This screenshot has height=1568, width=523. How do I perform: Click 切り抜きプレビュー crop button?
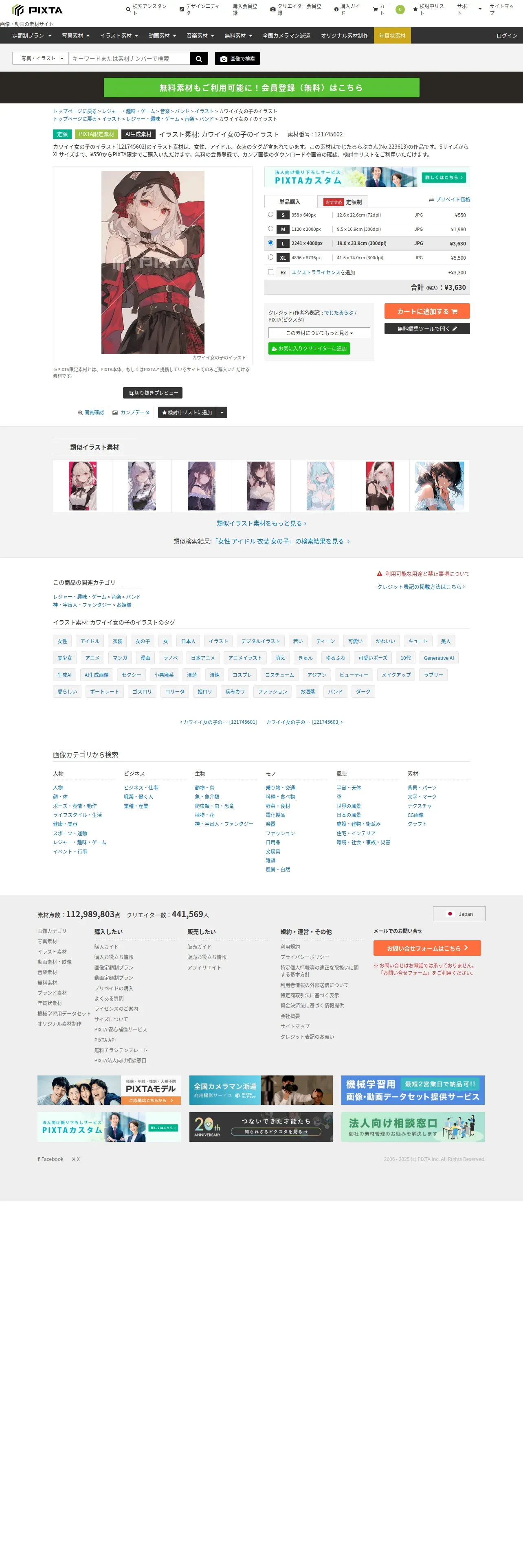153,393
